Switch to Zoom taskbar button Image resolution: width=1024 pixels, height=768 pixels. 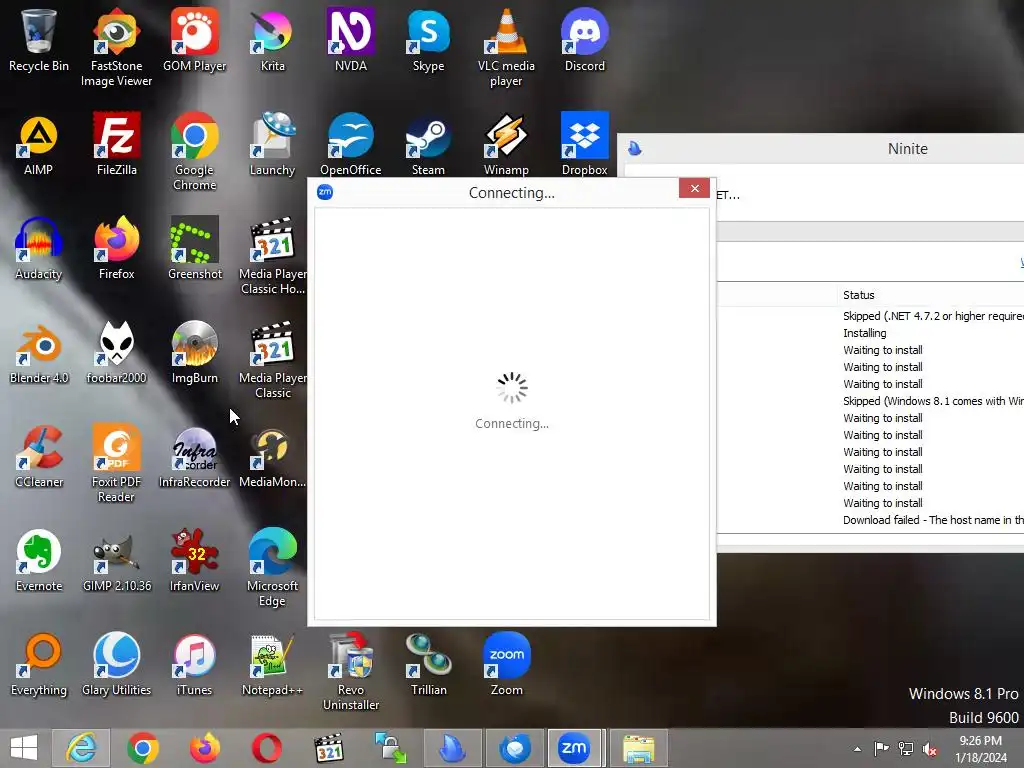(x=575, y=748)
